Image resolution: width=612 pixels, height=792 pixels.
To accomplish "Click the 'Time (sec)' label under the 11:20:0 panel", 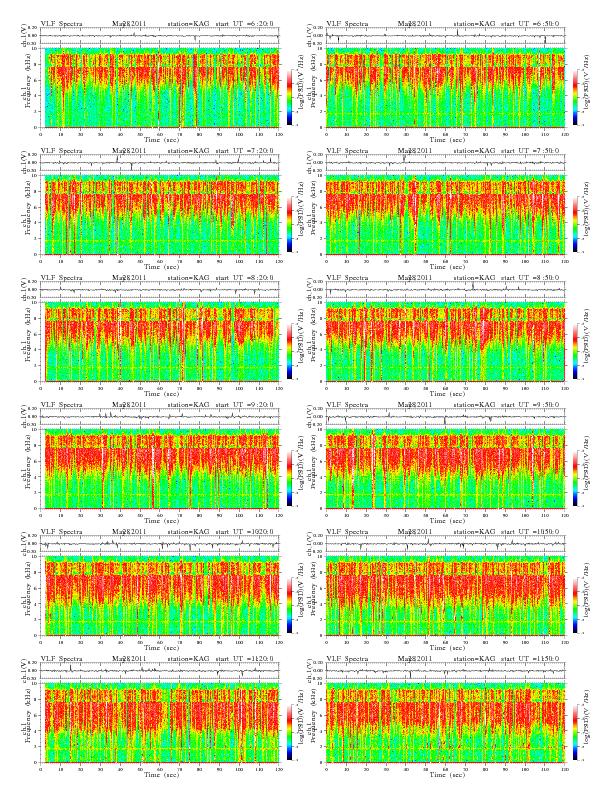I will [x=162, y=774].
